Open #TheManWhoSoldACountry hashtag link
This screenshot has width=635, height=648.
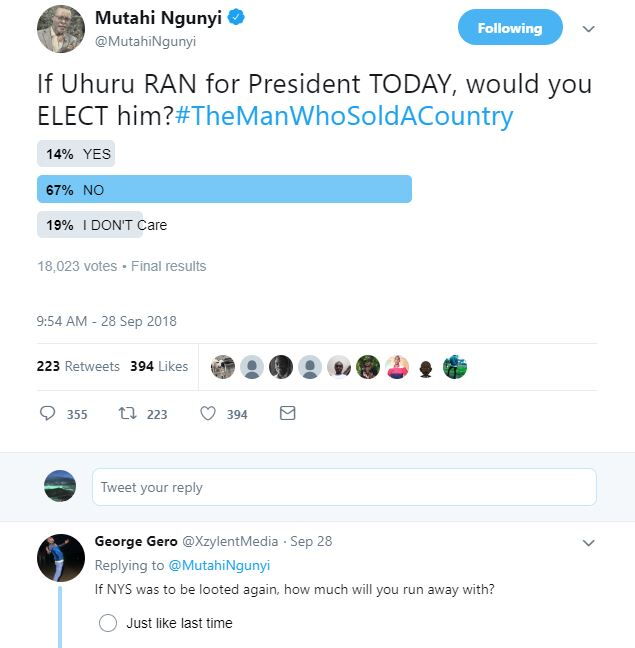coord(343,116)
